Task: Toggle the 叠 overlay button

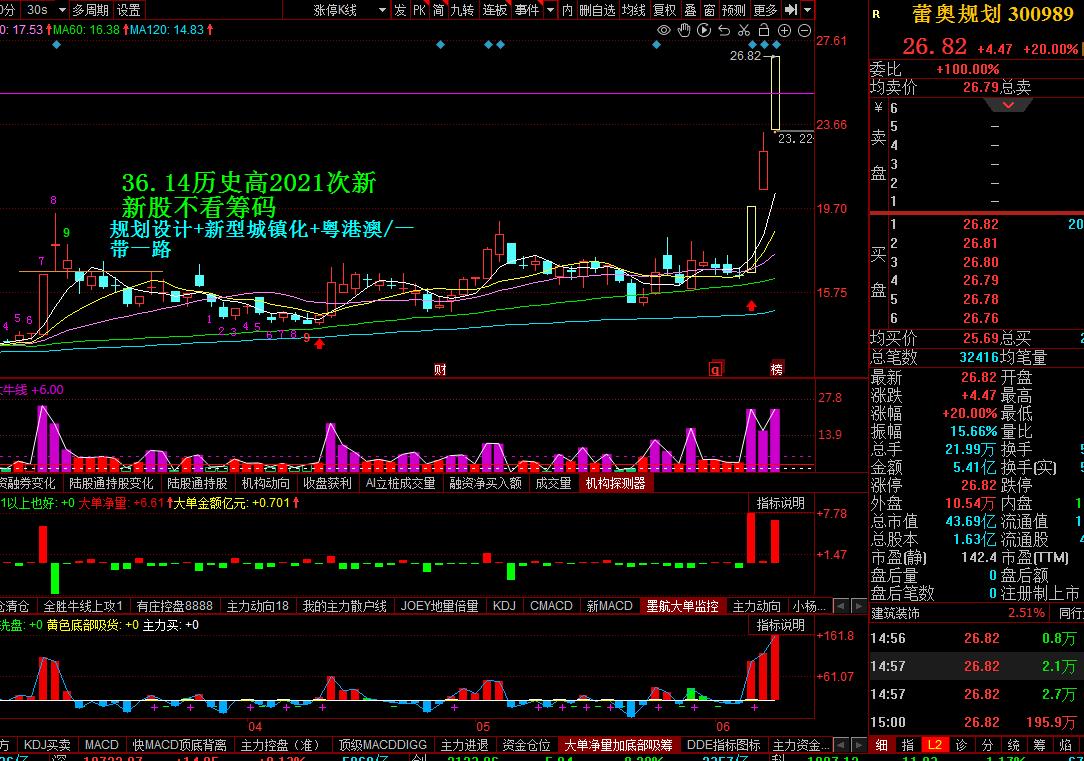Action: [x=690, y=10]
